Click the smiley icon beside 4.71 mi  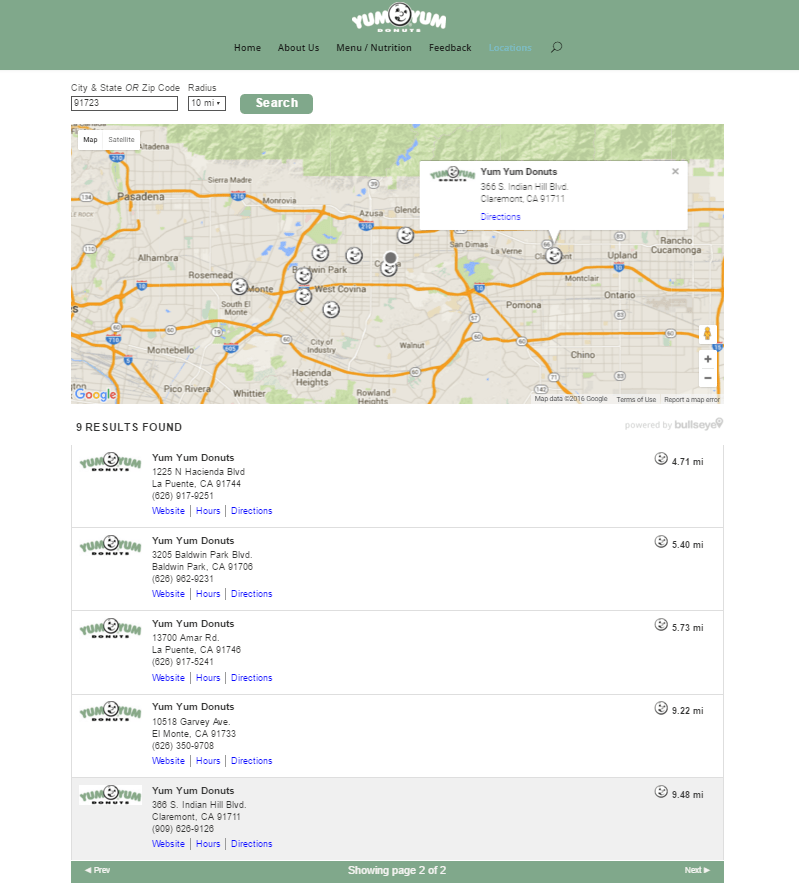[x=661, y=459]
